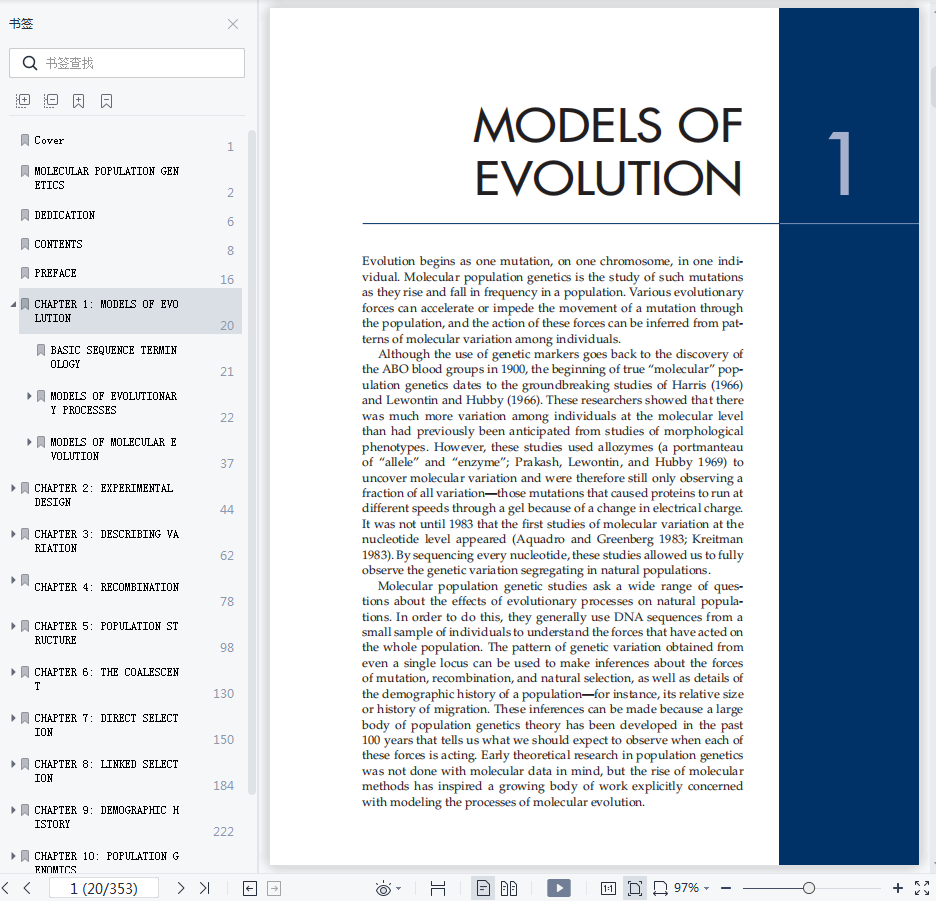Expand MODELS OF EVOLUTIONARY PROCESSES bookmark
936x901 pixels.
29,396
